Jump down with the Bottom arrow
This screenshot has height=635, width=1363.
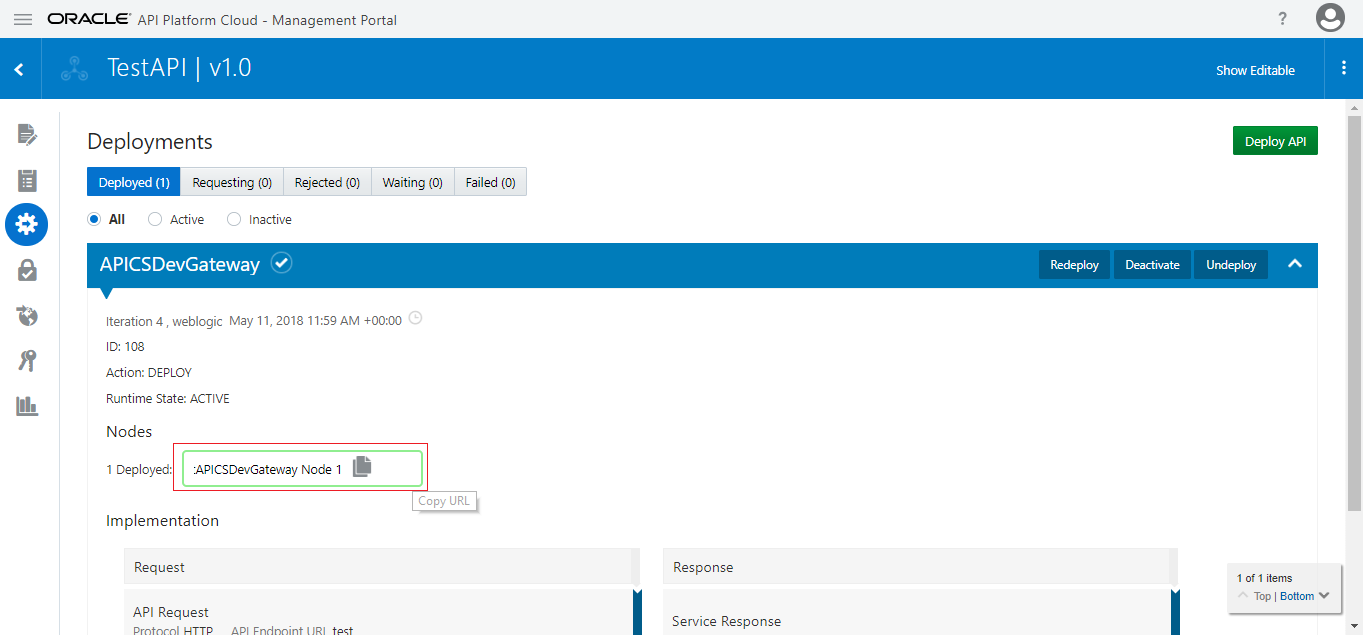click(x=1324, y=595)
